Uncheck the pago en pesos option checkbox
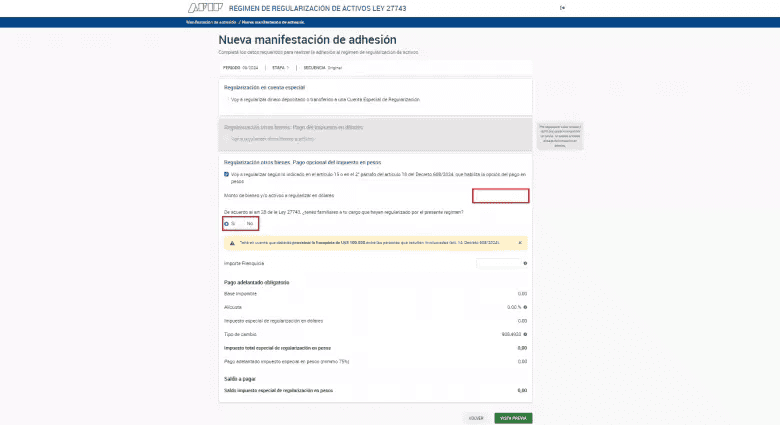Image resolution: width=780 pixels, height=425 pixels. (x=227, y=174)
